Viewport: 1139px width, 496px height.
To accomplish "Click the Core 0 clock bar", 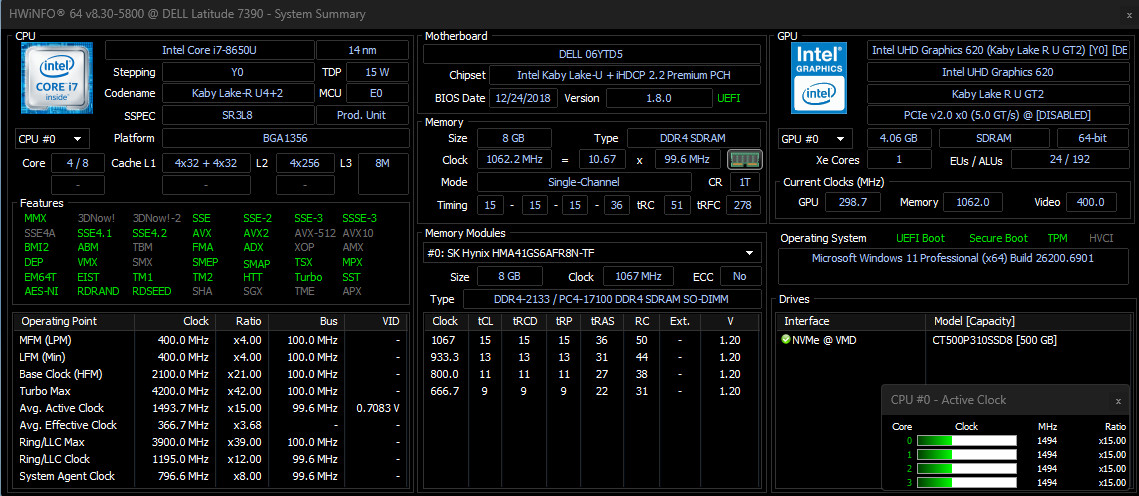I will [967, 440].
